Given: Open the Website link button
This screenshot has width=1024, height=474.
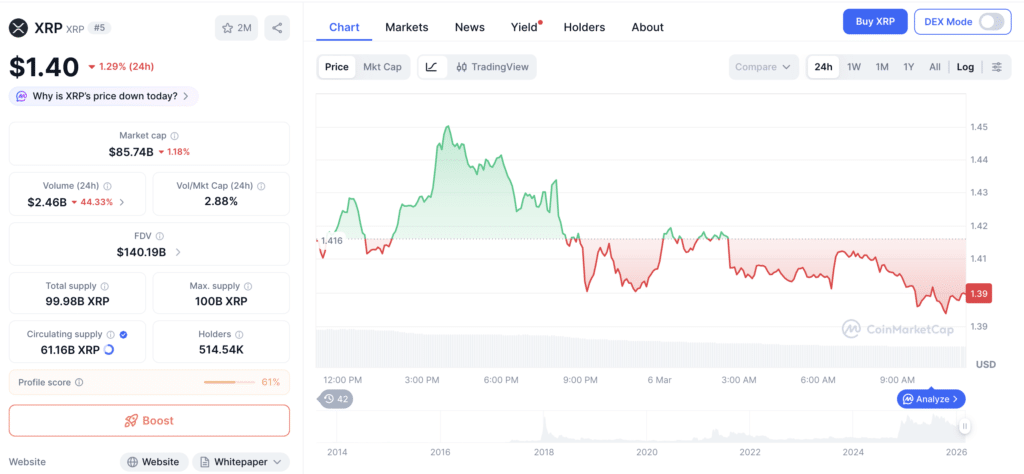Looking at the screenshot, I should [154, 462].
